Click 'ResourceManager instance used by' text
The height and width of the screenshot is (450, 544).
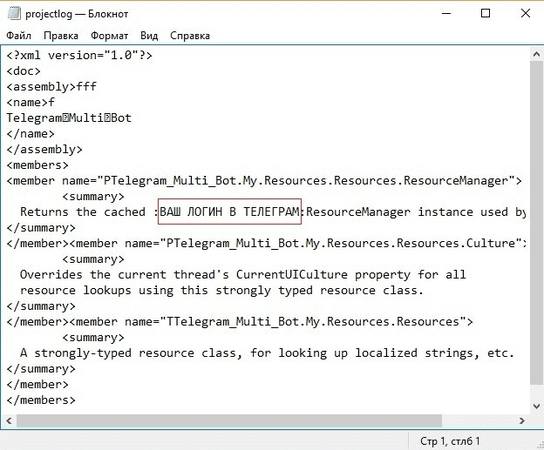(416, 212)
